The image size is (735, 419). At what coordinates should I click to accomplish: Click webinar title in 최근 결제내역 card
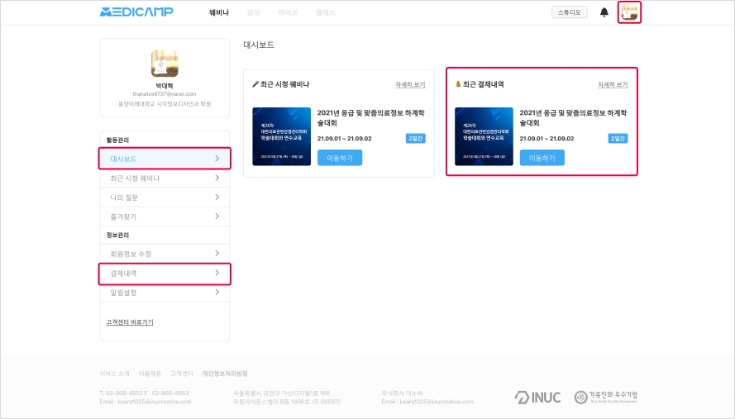[x=573, y=118]
